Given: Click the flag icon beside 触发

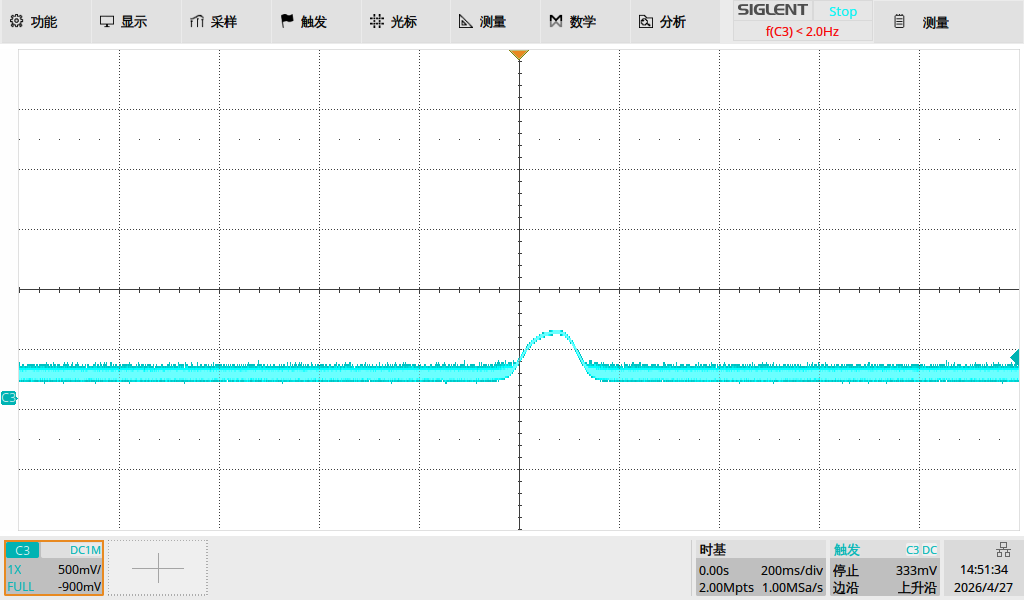Looking at the screenshot, I should pyautogui.click(x=287, y=21).
